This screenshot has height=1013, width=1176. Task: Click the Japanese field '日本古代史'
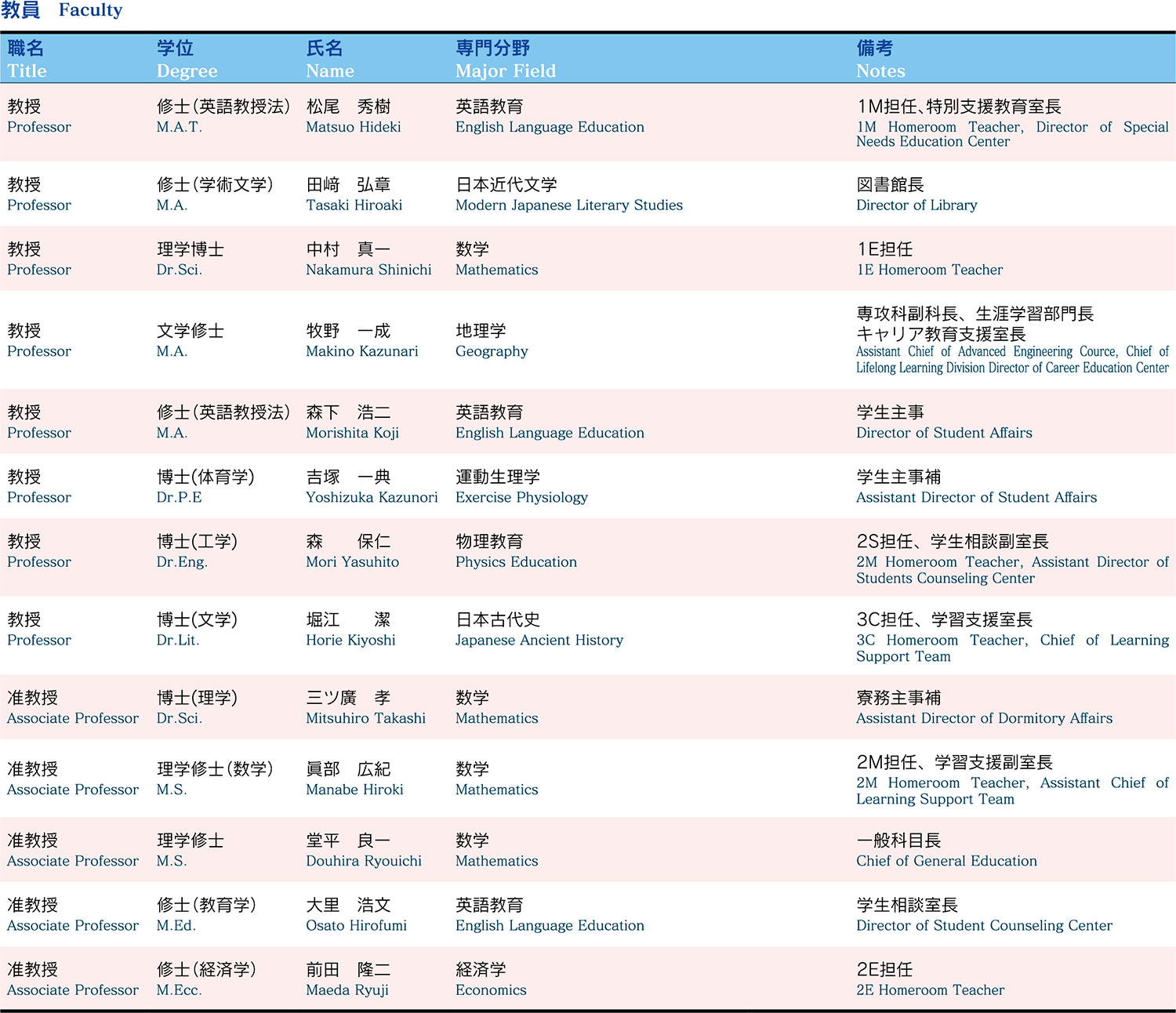pyautogui.click(x=498, y=619)
